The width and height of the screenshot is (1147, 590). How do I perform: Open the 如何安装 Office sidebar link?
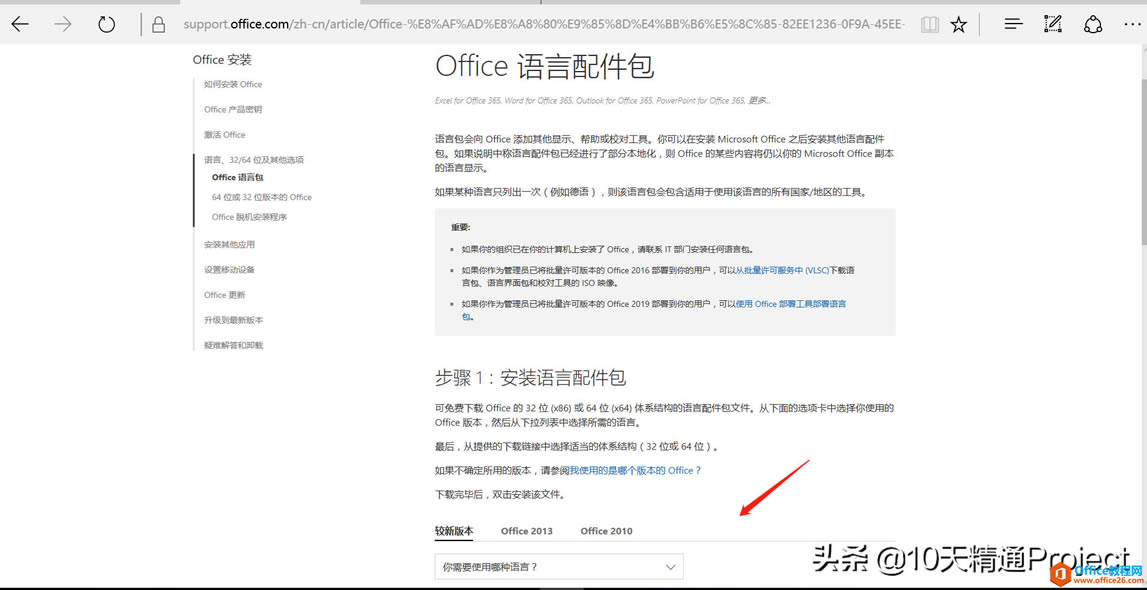233,84
